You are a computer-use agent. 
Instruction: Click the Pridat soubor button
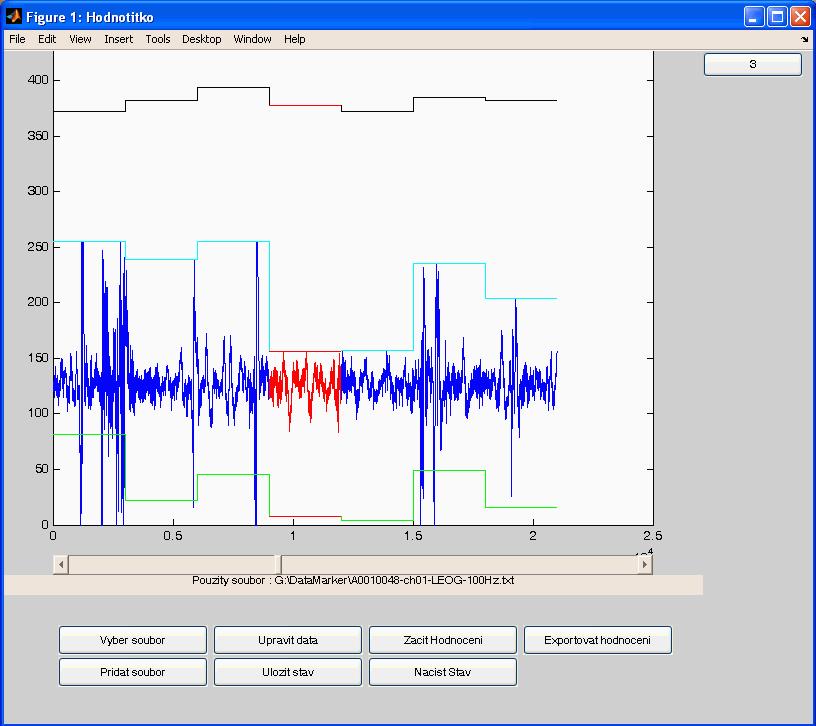[x=133, y=672]
